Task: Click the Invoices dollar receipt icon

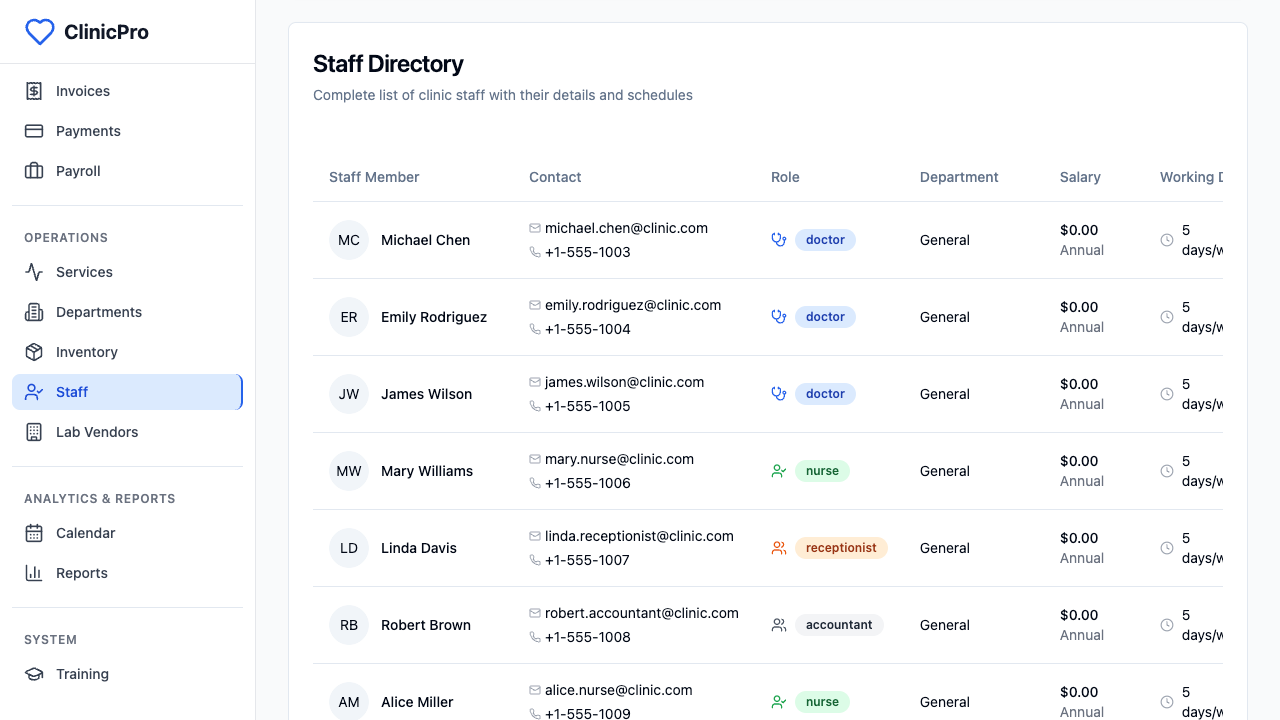Action: (x=34, y=91)
